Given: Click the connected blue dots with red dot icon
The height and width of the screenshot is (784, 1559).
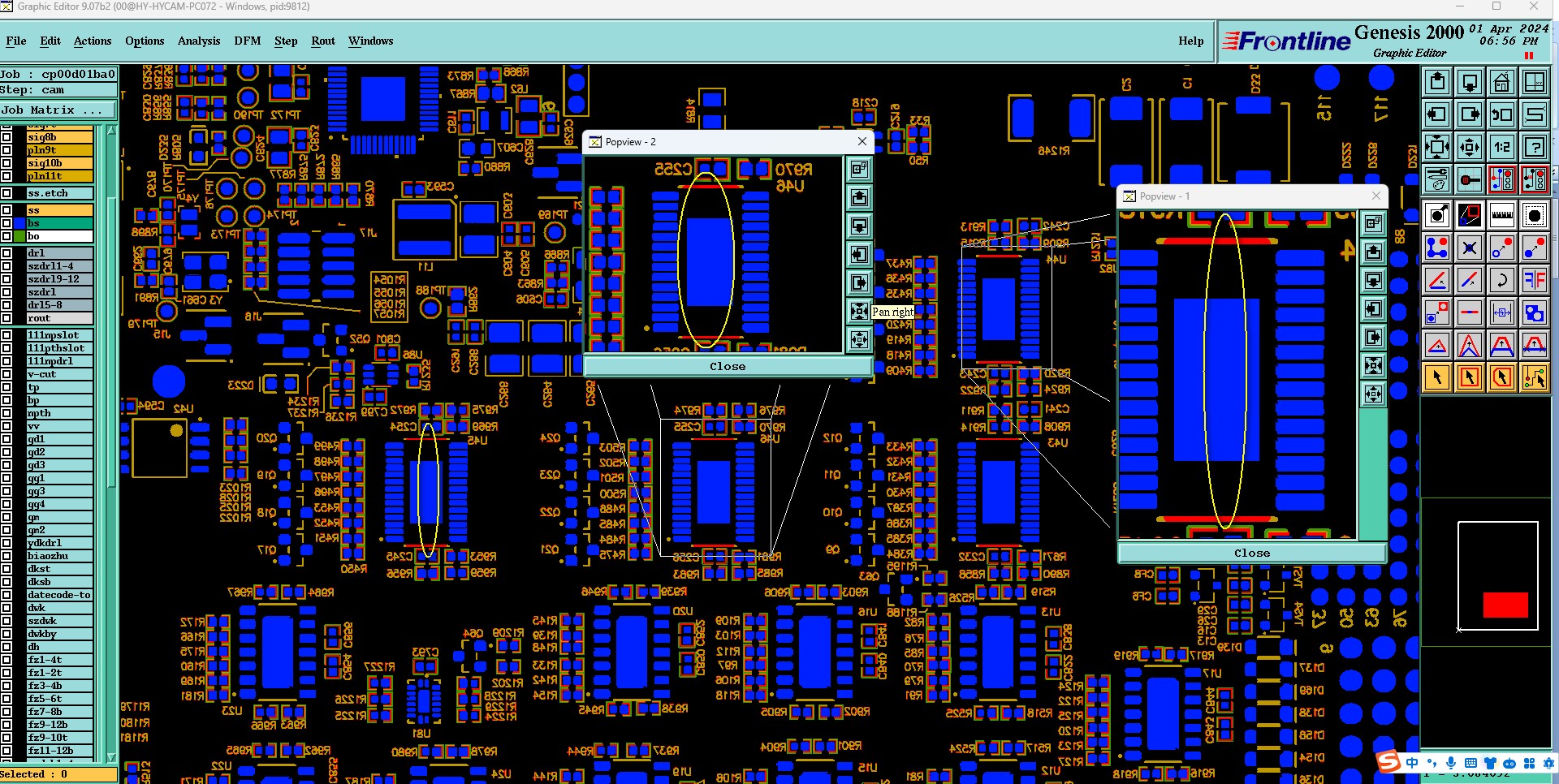Looking at the screenshot, I should (x=1437, y=248).
